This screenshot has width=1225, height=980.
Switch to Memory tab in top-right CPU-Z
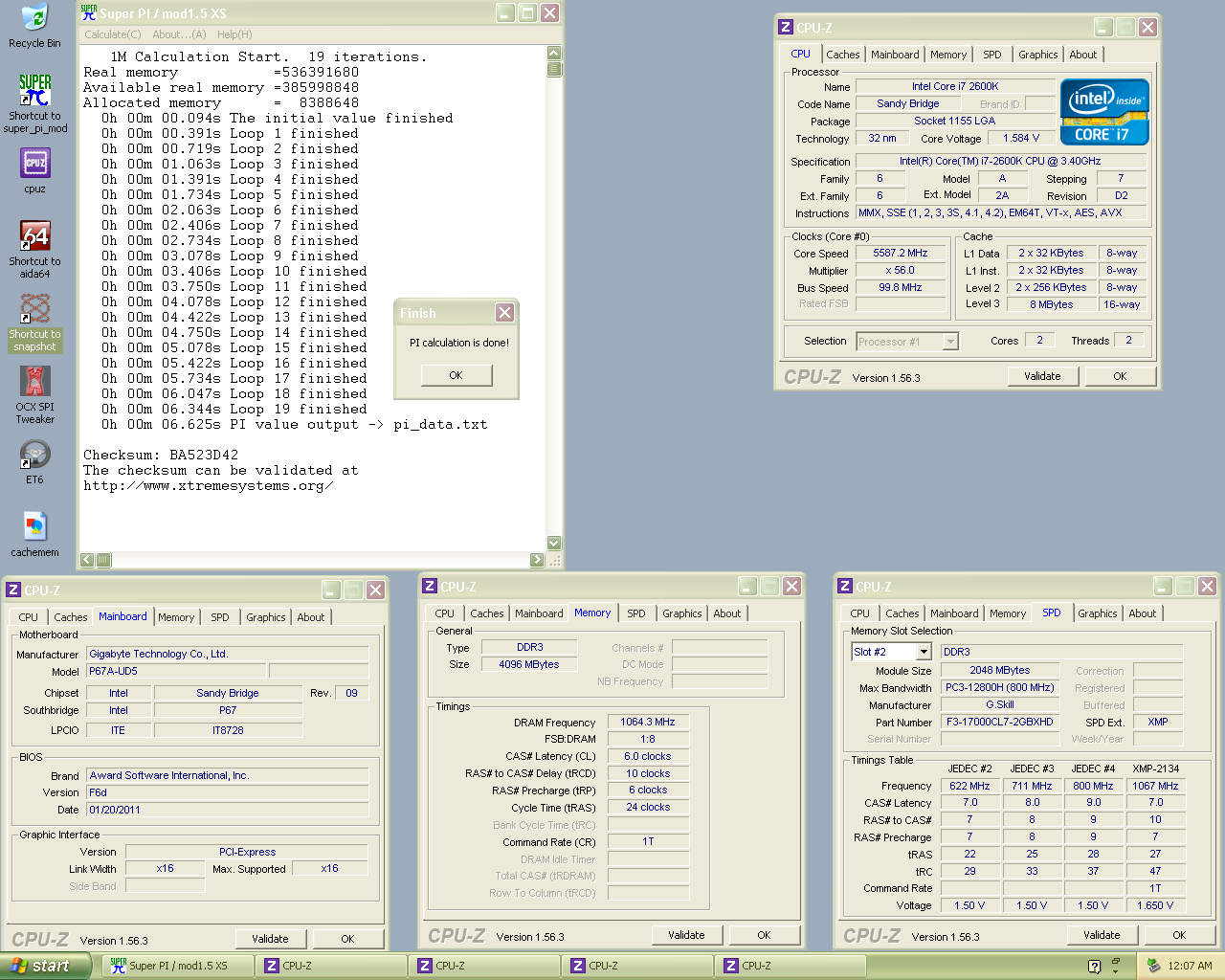click(x=948, y=55)
